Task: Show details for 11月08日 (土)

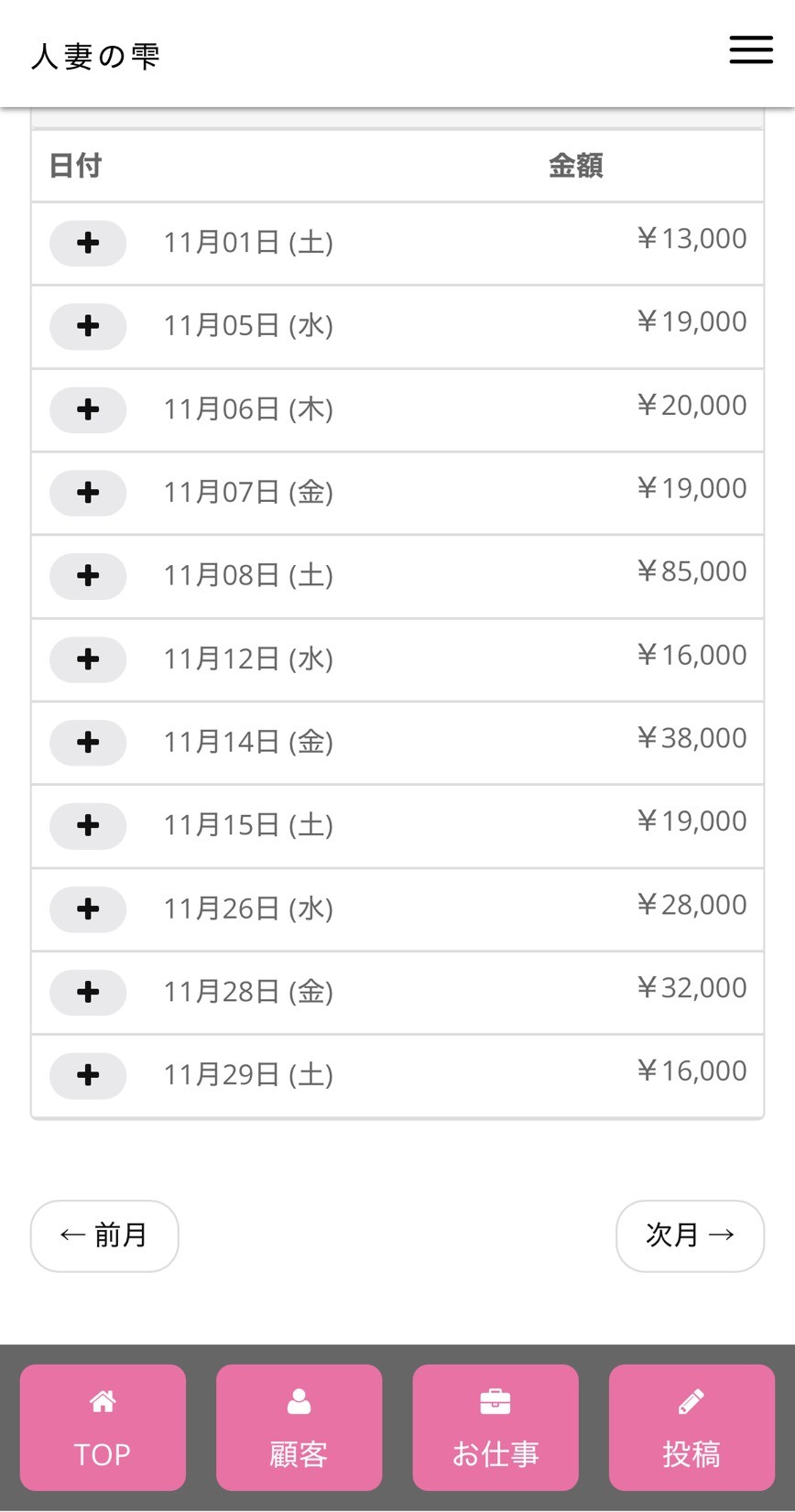Action: [88, 576]
